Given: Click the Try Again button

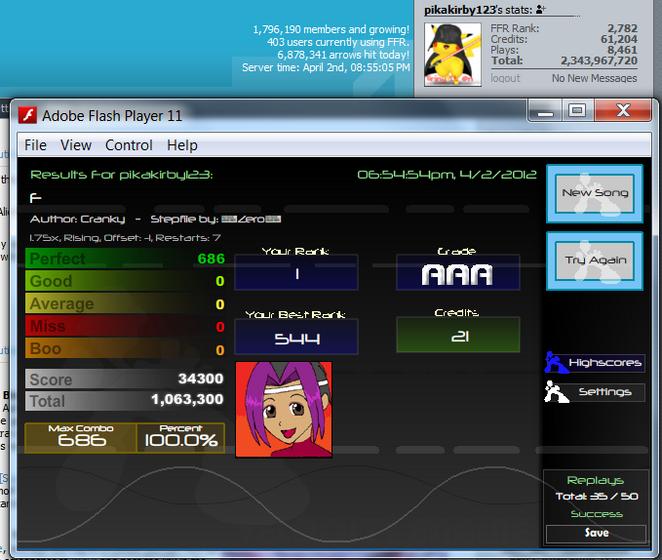Looking at the screenshot, I should tap(594, 261).
